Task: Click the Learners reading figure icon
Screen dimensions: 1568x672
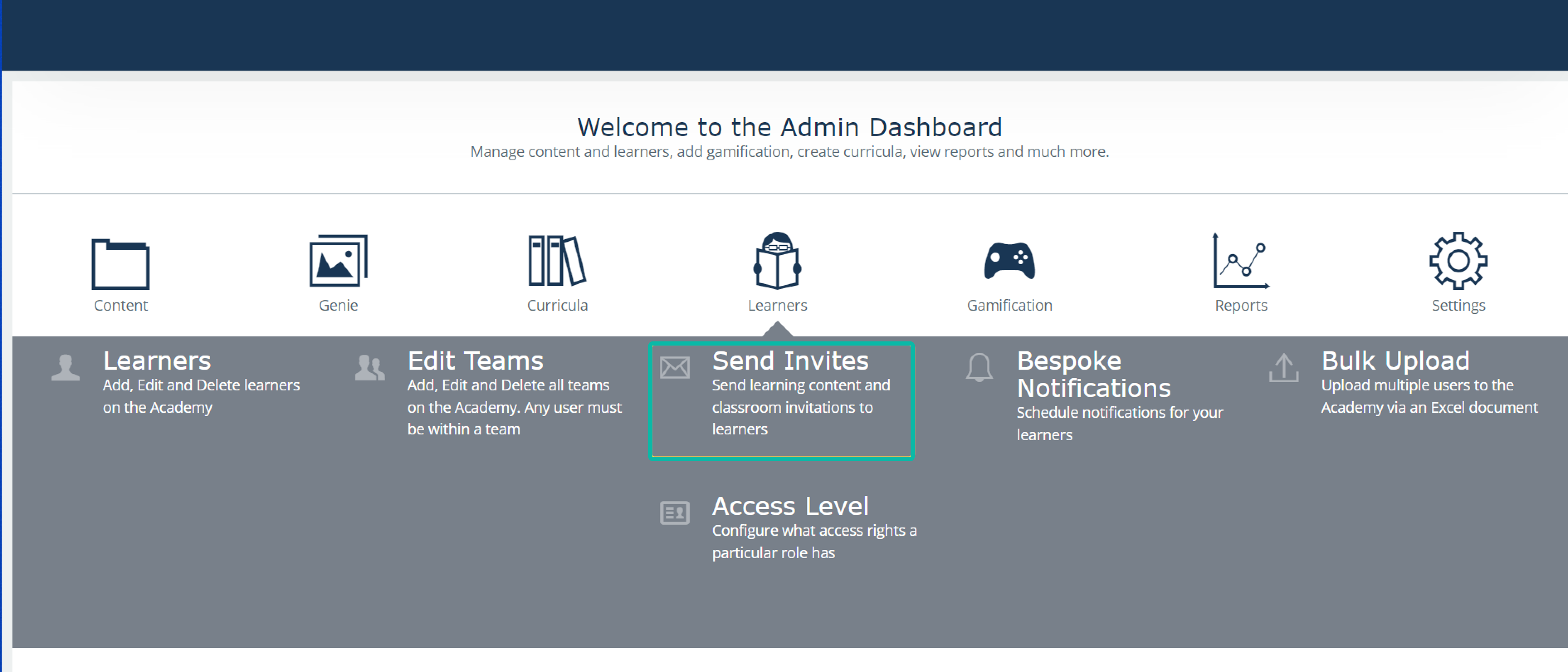Action: (x=777, y=261)
